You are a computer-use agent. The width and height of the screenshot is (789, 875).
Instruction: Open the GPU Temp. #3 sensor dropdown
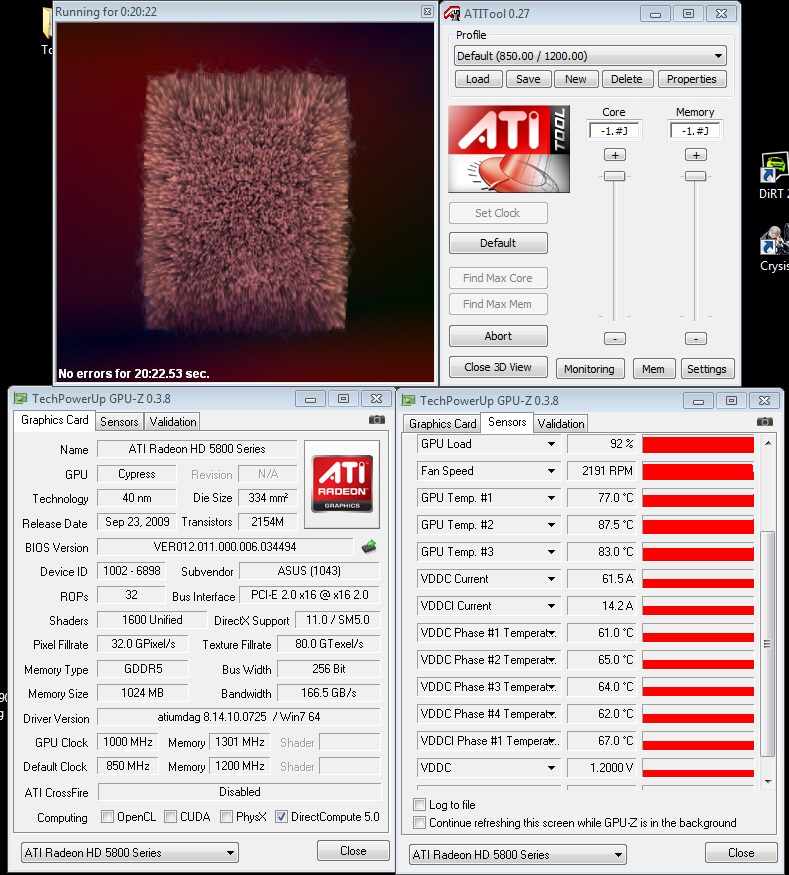point(551,552)
